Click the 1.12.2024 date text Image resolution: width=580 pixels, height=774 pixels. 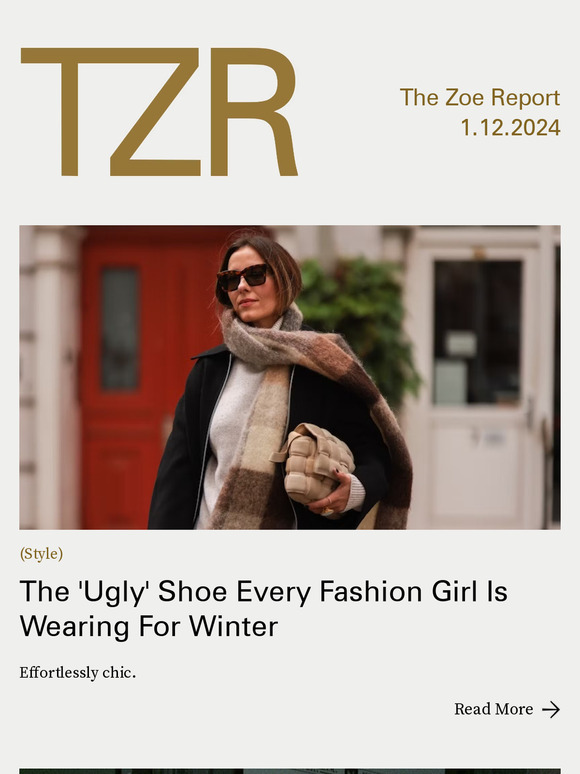pos(510,128)
